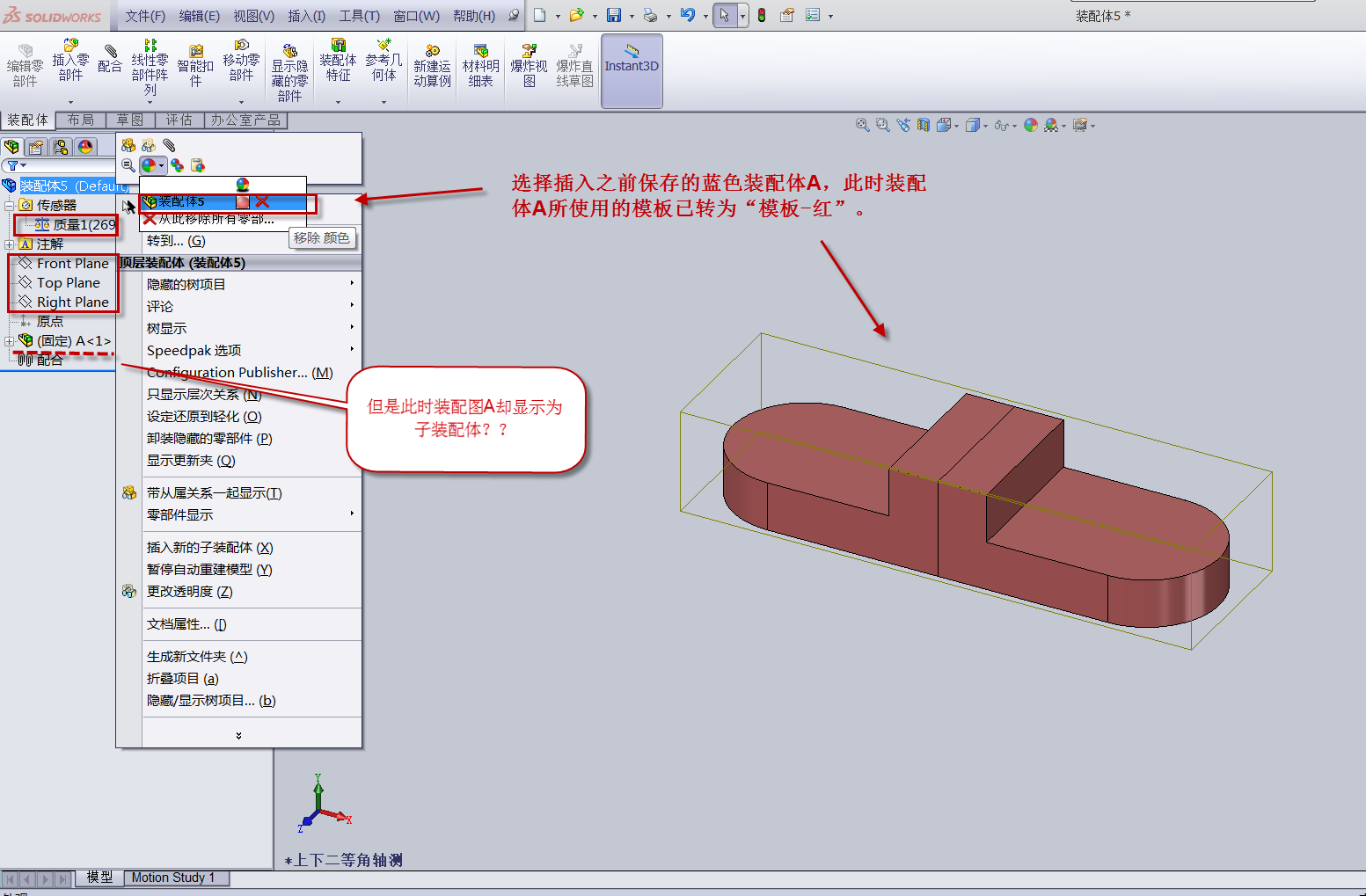Open the PropertyManager tab icon
1366x896 pixels.
pyautogui.click(x=35, y=147)
